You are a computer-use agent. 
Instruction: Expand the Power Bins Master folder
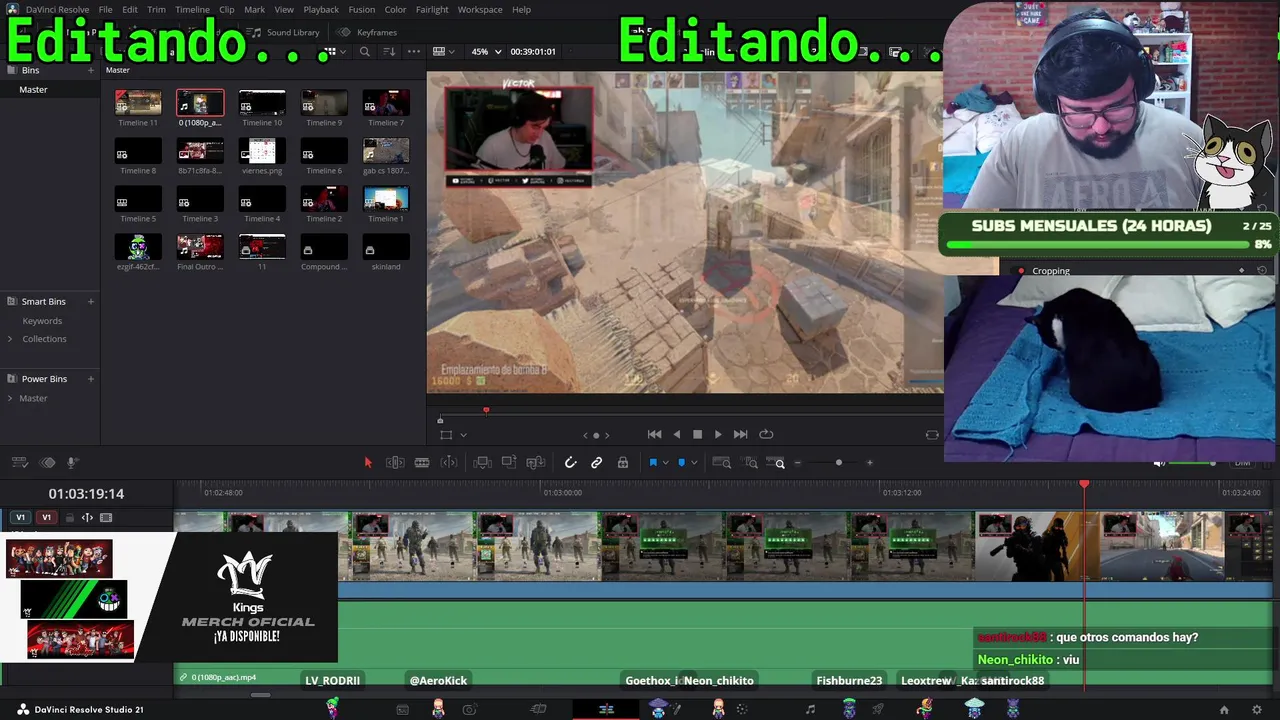[10, 398]
